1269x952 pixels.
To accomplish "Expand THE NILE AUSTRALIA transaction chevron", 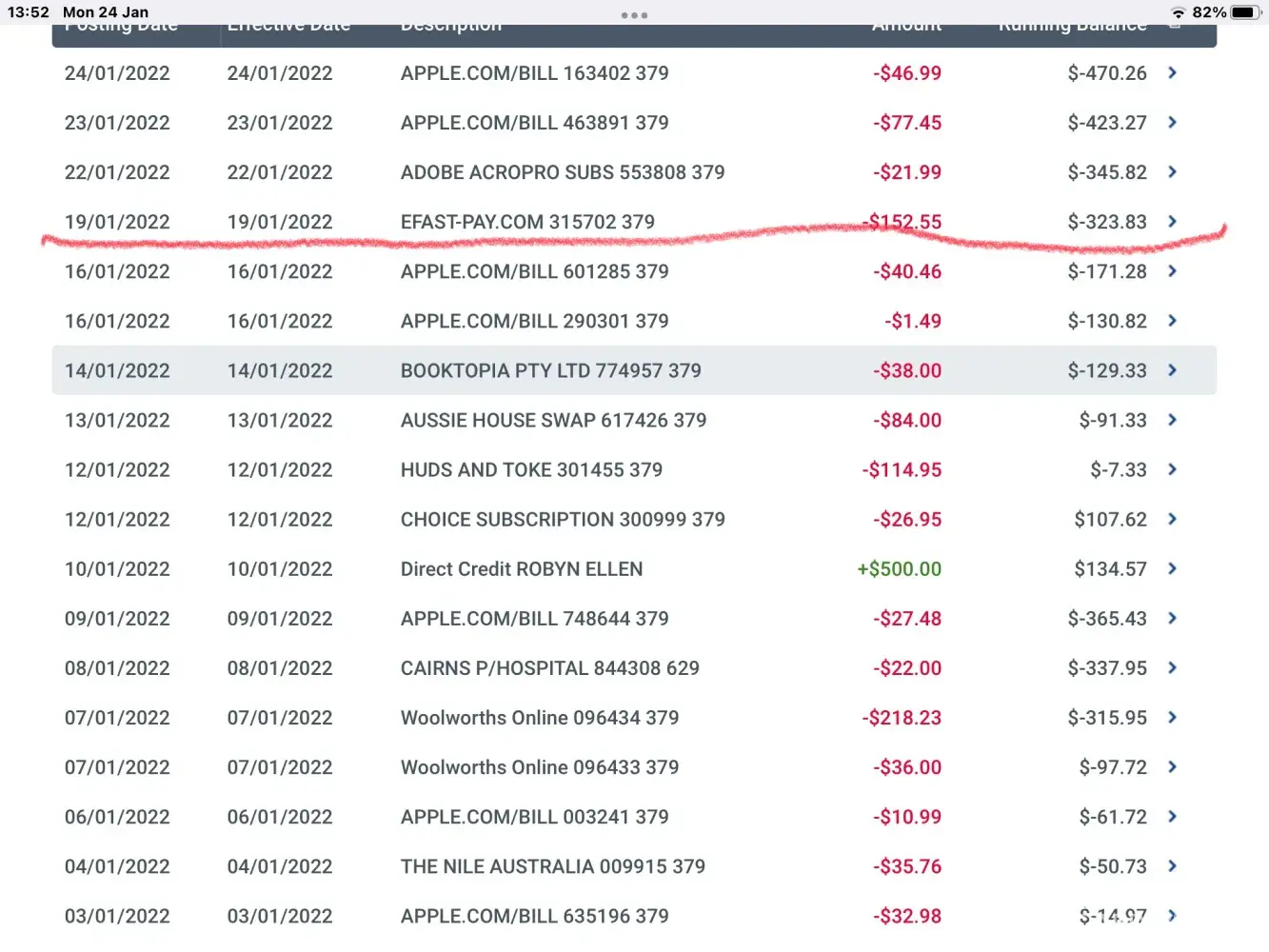I will point(1173,866).
